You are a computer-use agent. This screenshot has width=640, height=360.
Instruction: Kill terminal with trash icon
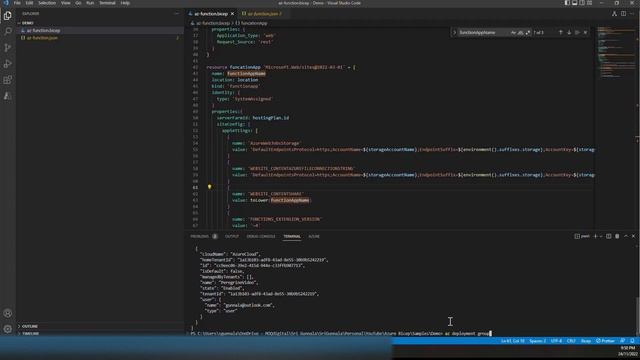click(x=617, y=236)
